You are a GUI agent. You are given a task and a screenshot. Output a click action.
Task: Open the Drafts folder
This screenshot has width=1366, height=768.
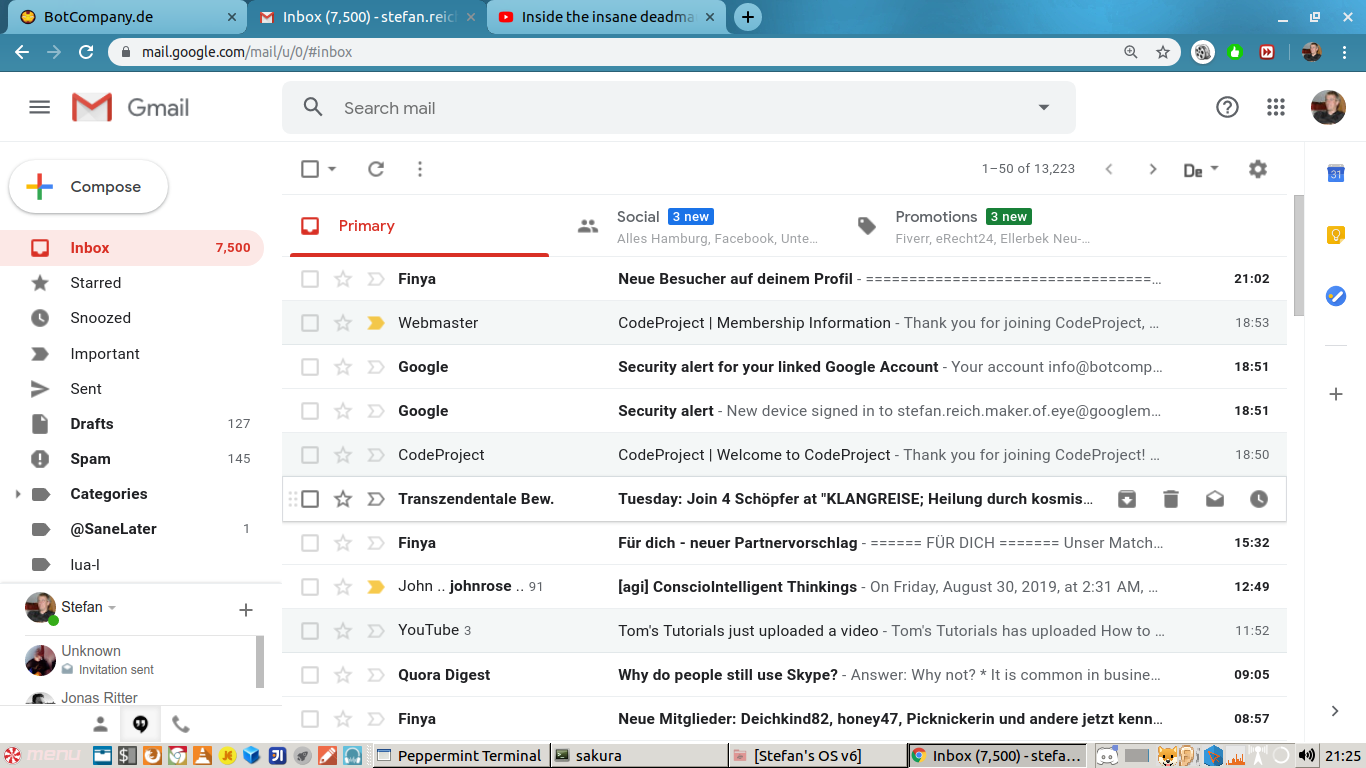tap(92, 424)
